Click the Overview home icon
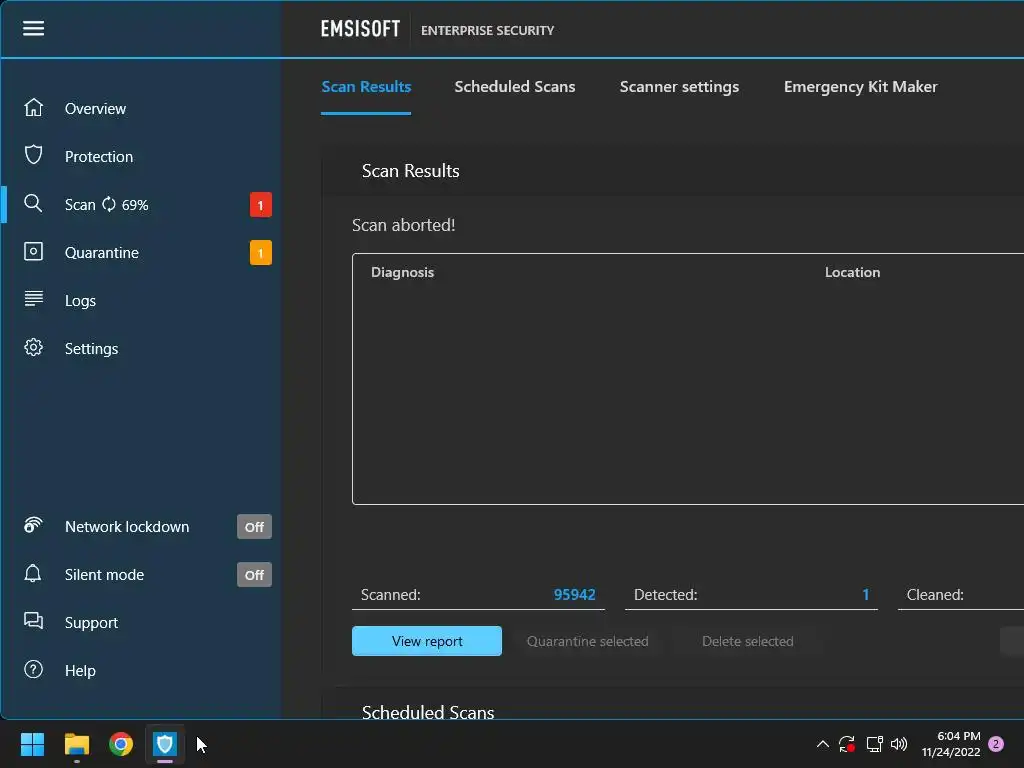 (x=33, y=107)
